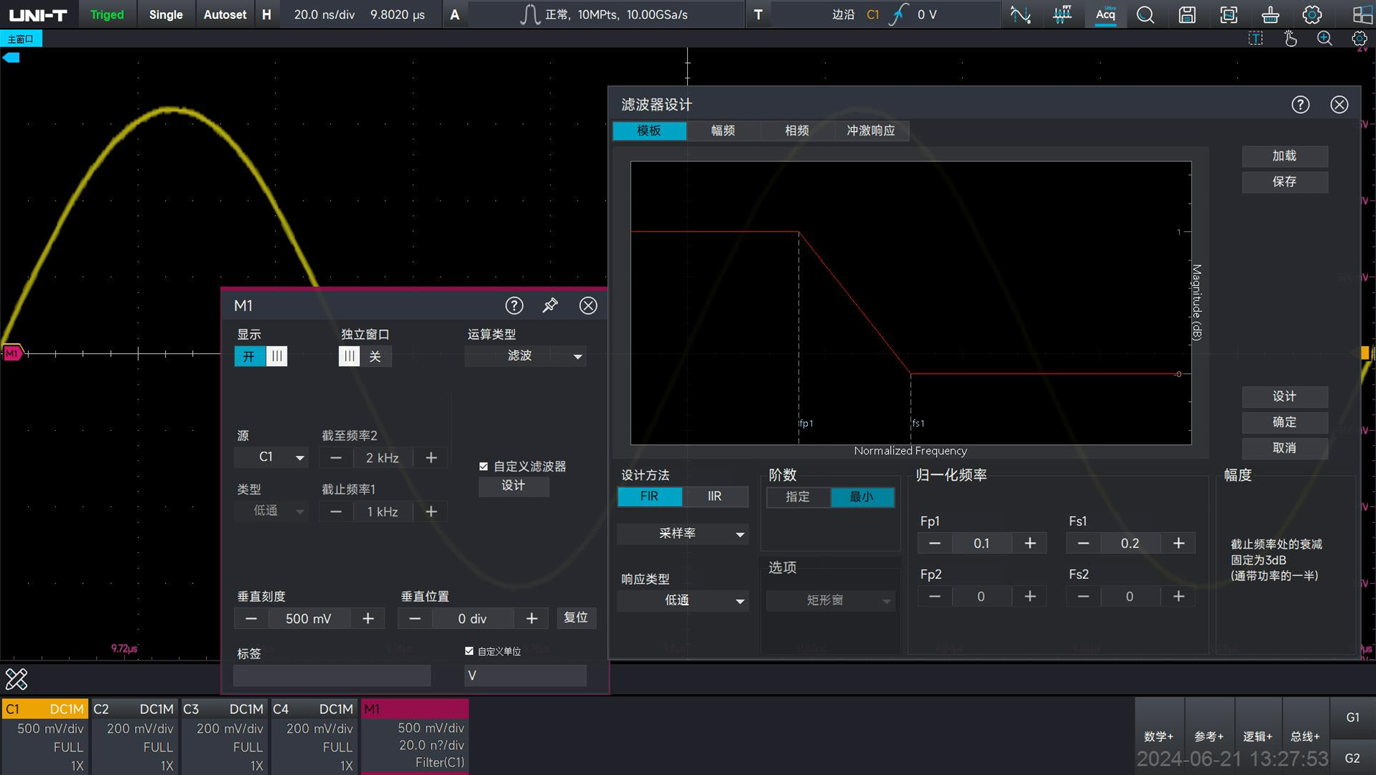
Task: Click the floppy disk save icon
Action: tap(1187, 15)
